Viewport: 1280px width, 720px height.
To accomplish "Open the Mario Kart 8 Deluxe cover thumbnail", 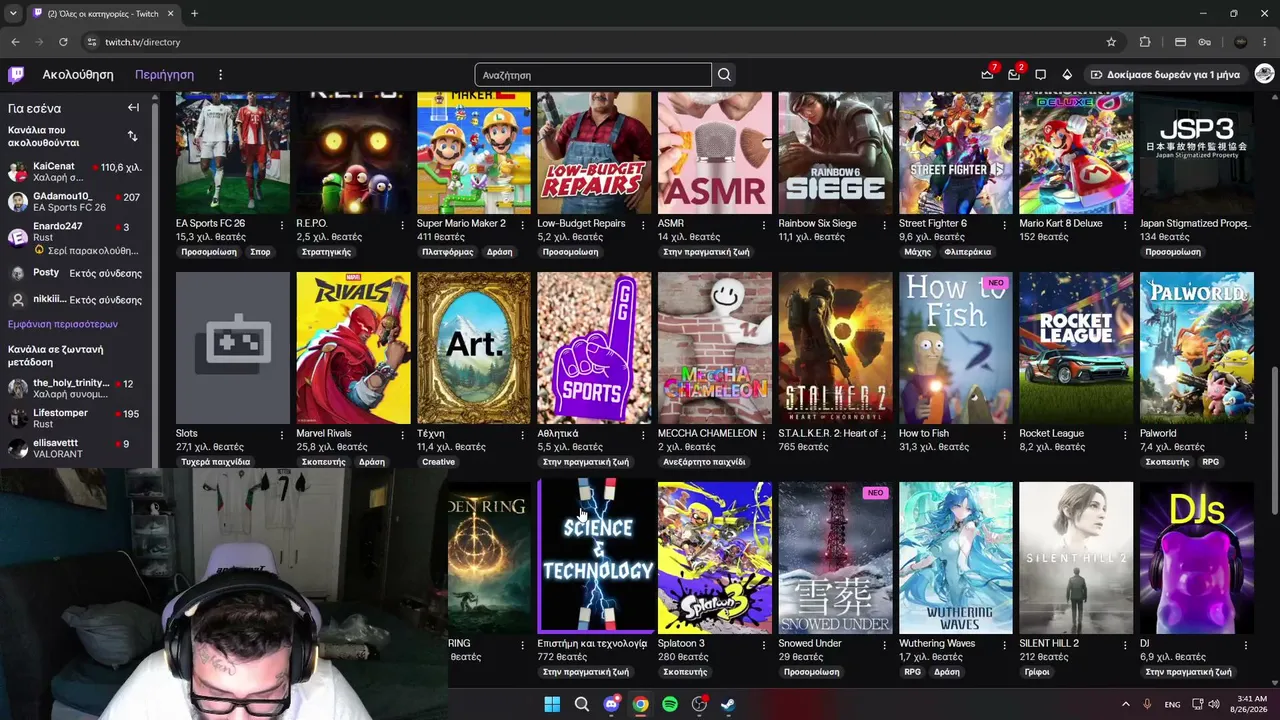I will (1076, 153).
